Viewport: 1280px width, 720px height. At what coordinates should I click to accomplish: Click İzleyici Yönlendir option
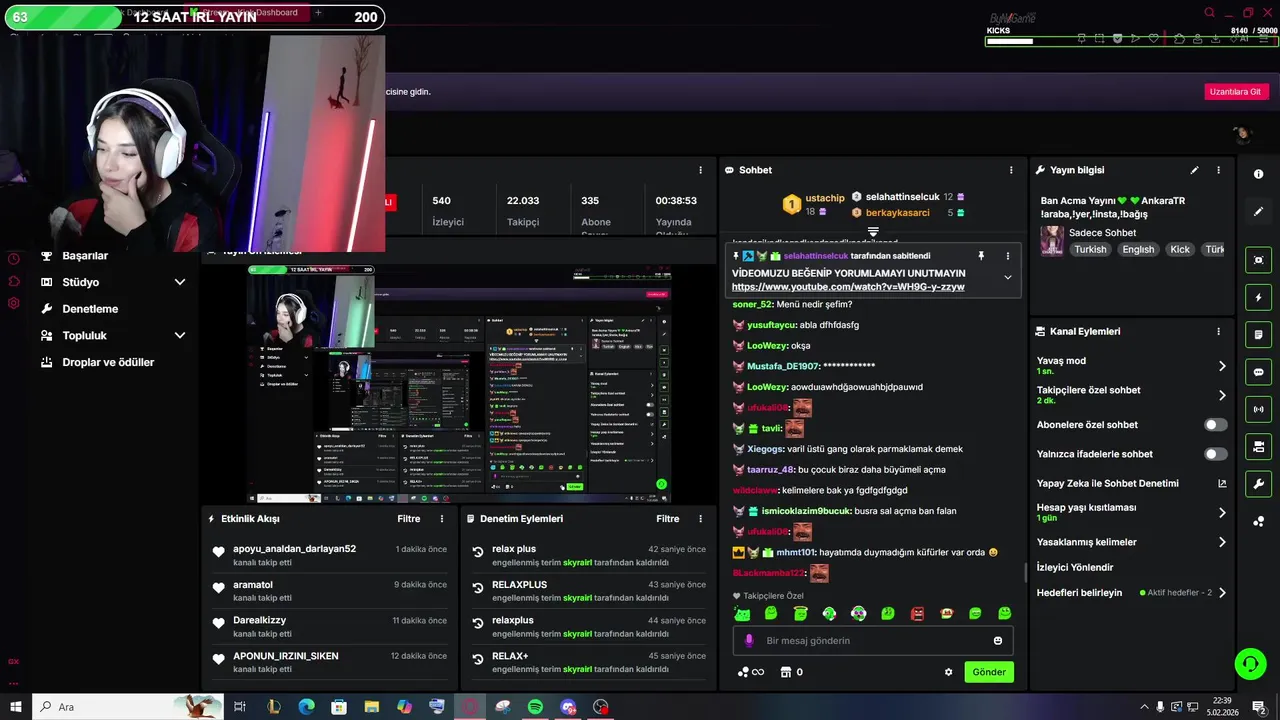coord(1075,567)
